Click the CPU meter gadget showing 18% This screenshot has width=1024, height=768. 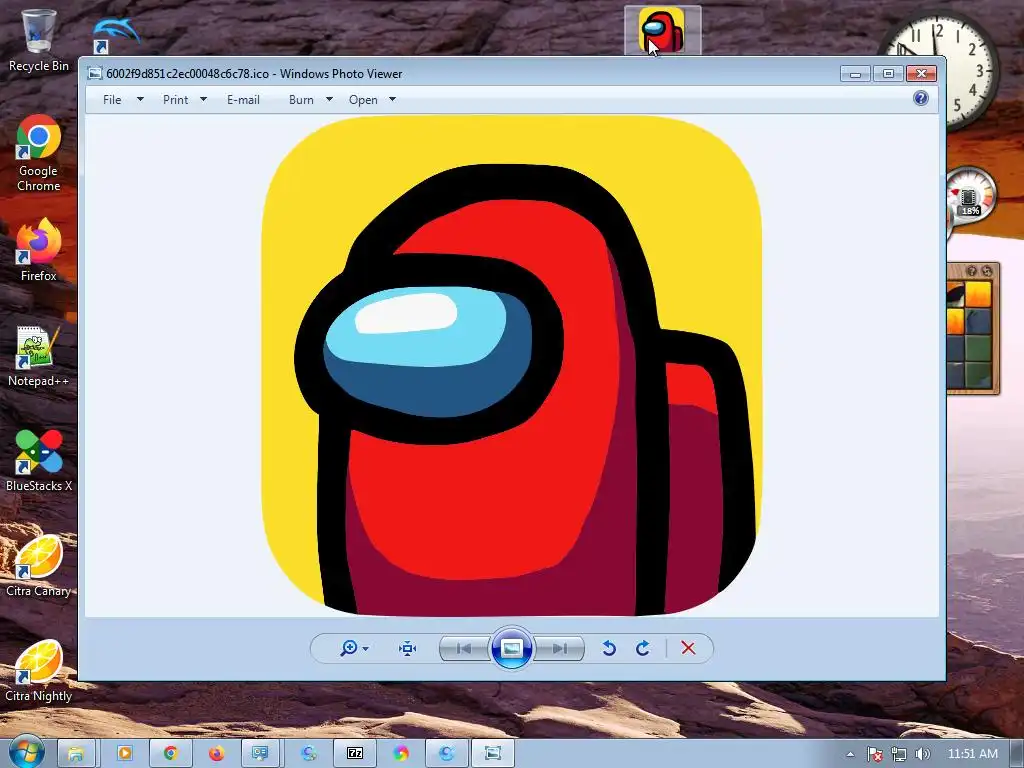[x=970, y=196]
